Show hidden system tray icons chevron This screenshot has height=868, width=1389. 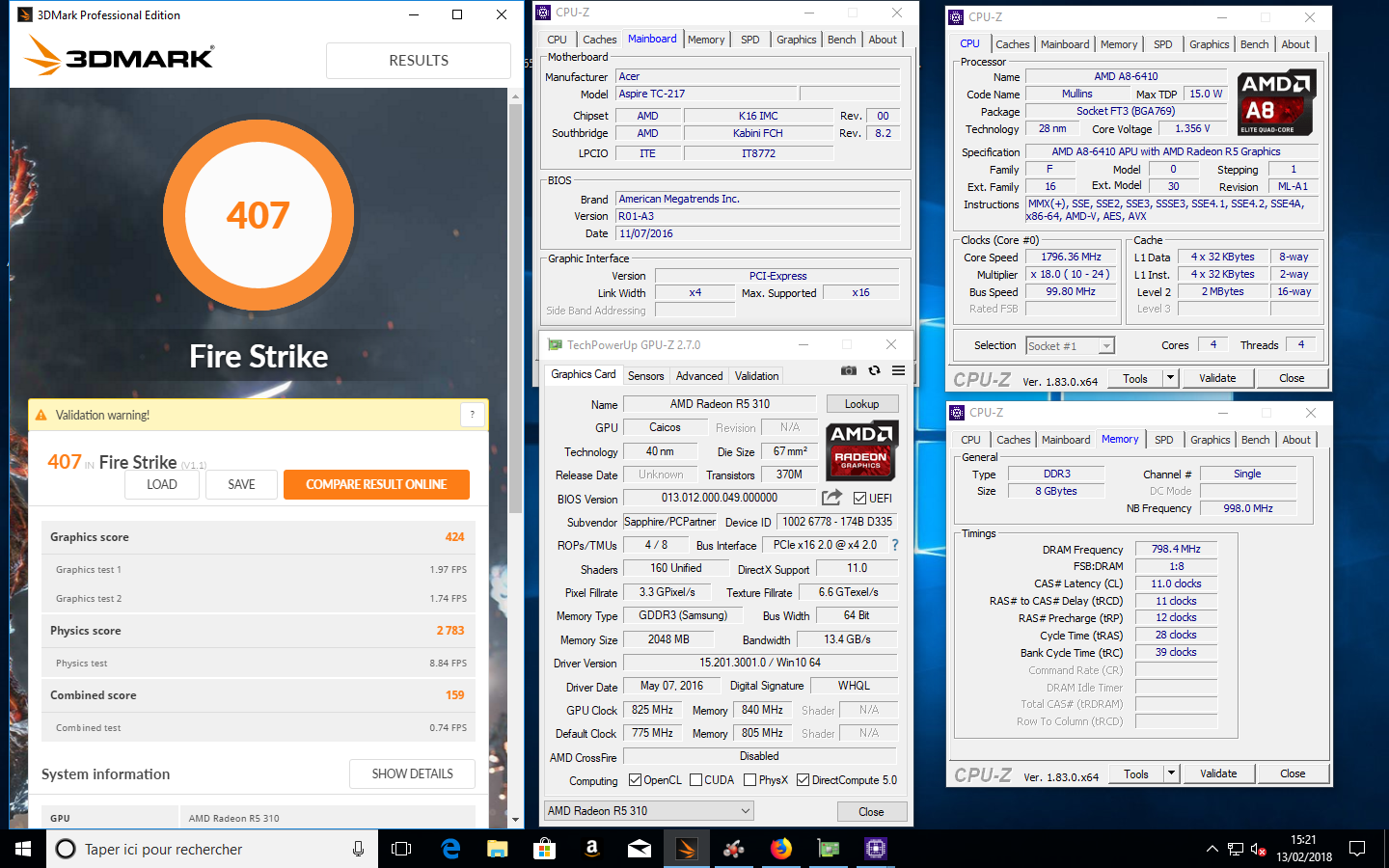1212,849
